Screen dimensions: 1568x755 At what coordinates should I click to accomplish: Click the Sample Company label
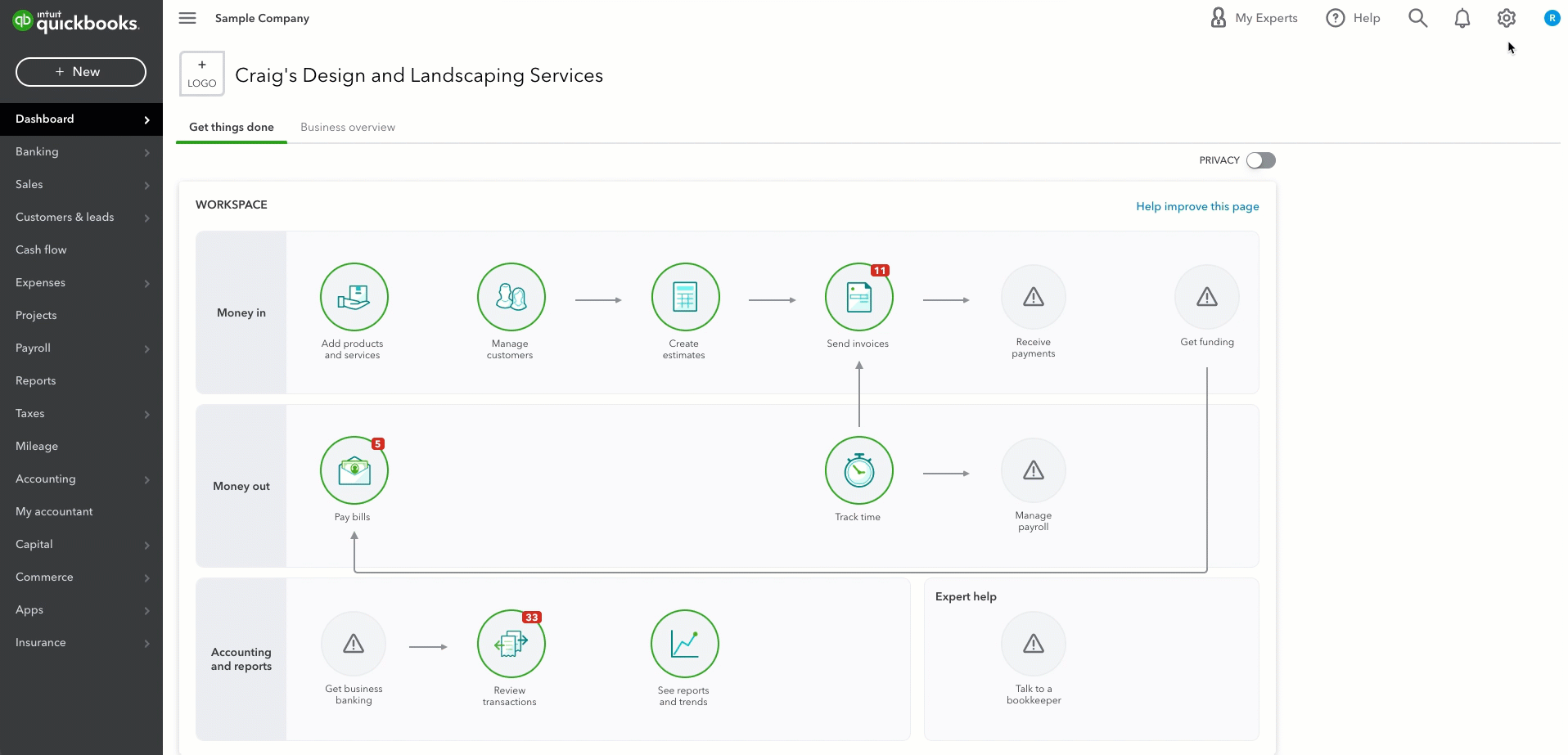(262, 18)
